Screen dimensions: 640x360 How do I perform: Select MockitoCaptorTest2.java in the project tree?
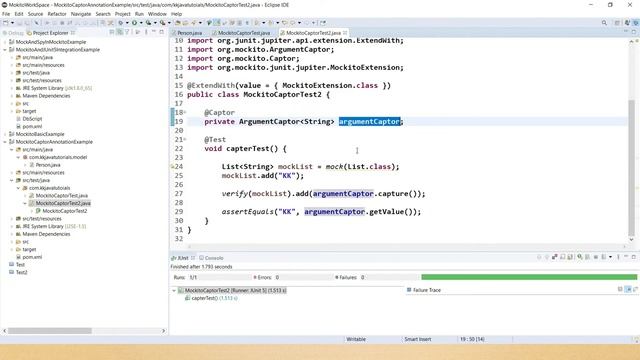(x=63, y=203)
